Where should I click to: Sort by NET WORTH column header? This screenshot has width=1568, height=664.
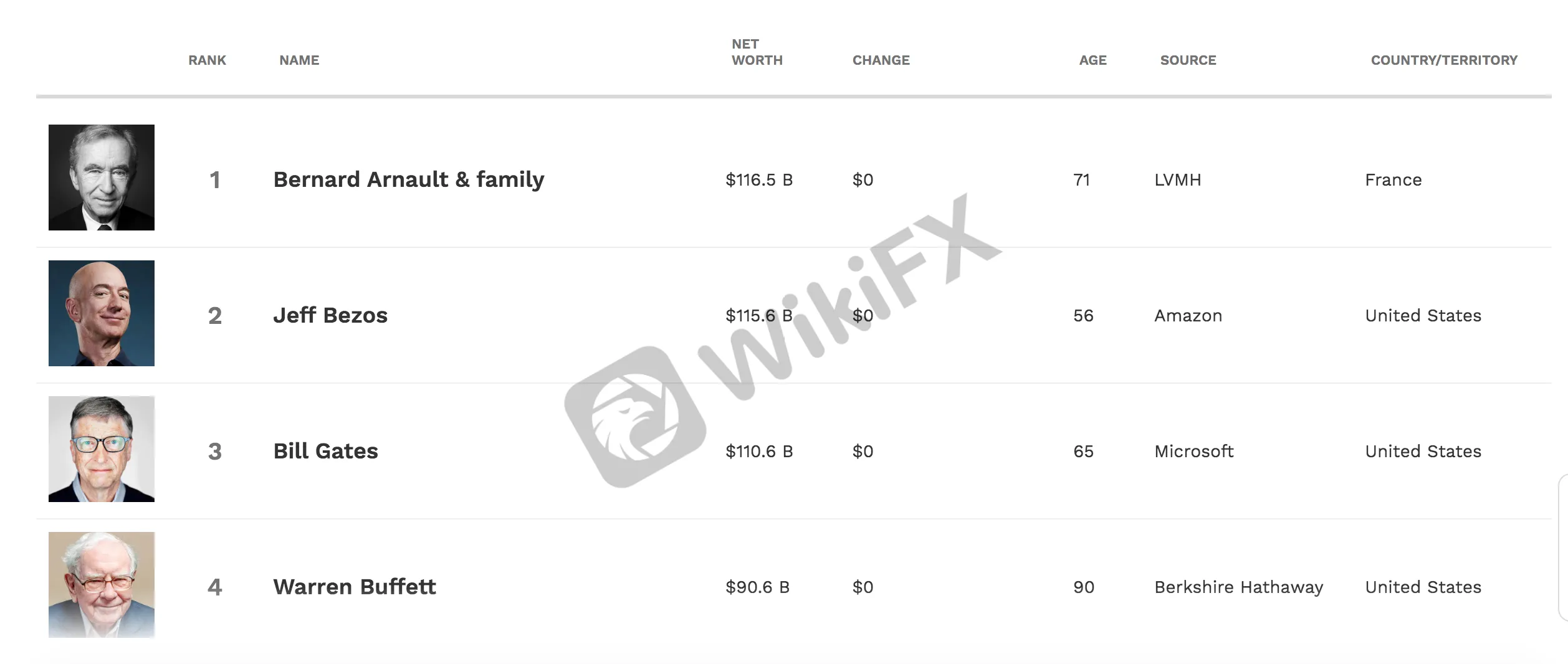coord(757,52)
